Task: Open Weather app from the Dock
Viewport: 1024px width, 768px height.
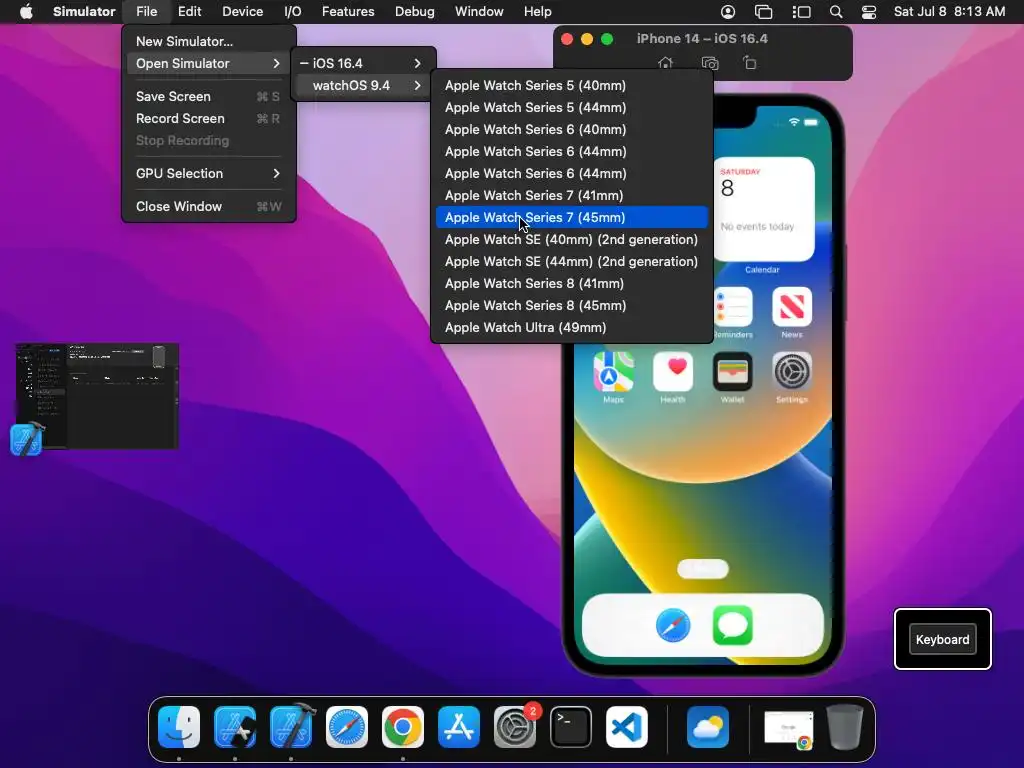Action: 708,727
